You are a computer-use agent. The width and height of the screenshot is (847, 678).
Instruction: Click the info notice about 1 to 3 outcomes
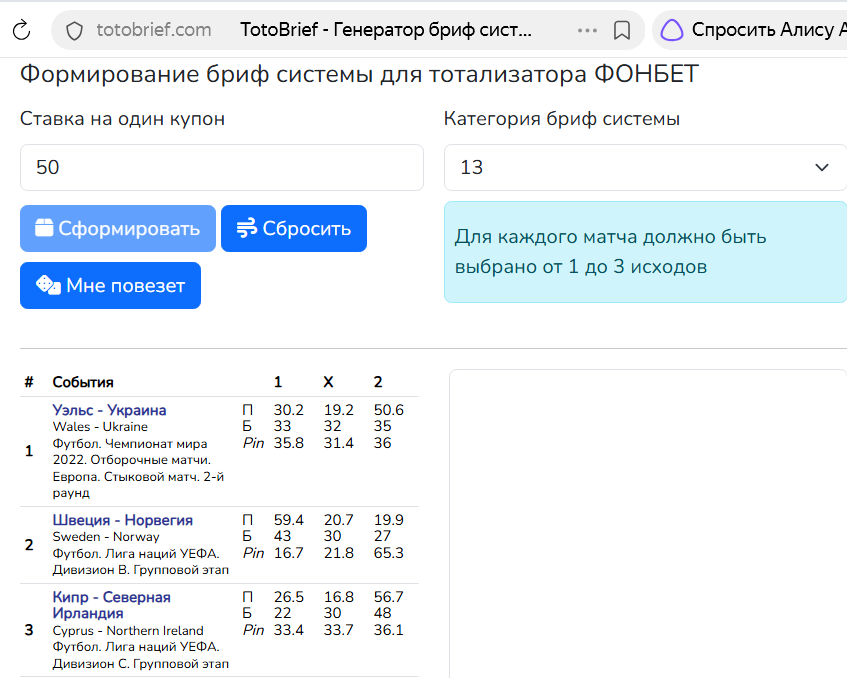(646, 252)
